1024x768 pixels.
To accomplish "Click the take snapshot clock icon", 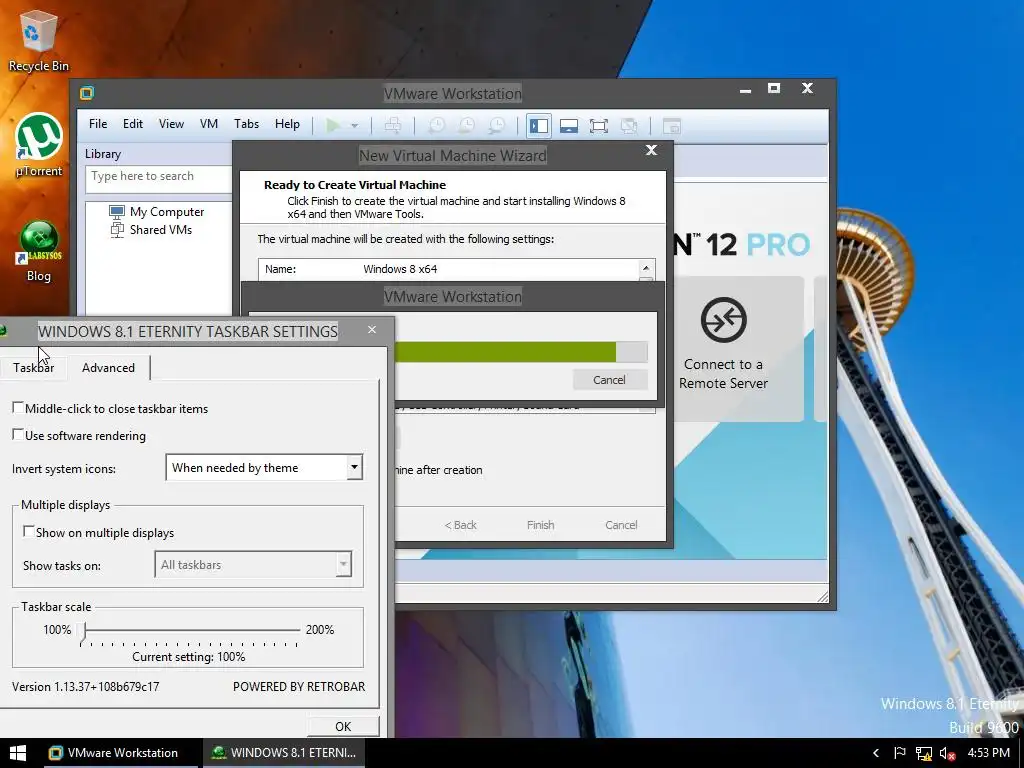I will click(x=436, y=125).
